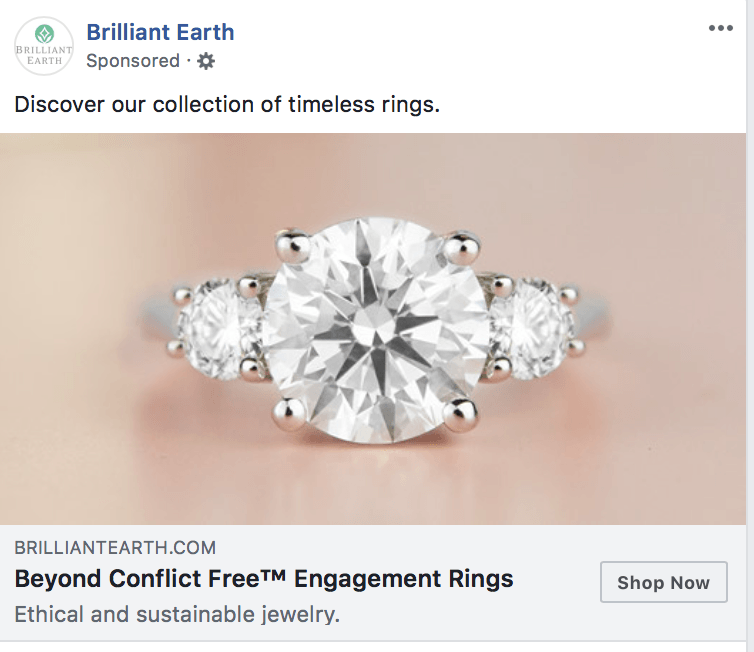Image resolution: width=754 pixels, height=652 pixels.
Task: Open the three-dot post options menu
Action: (720, 28)
